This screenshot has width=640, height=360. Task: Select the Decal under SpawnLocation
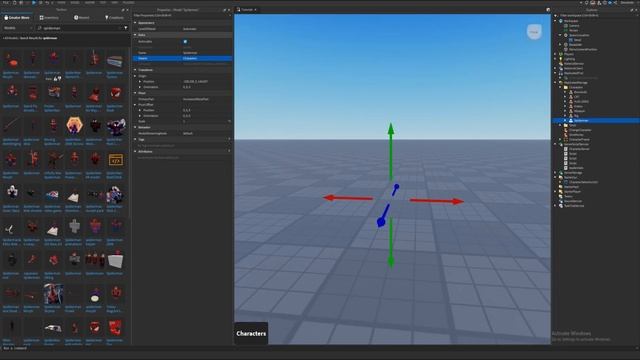point(577,40)
